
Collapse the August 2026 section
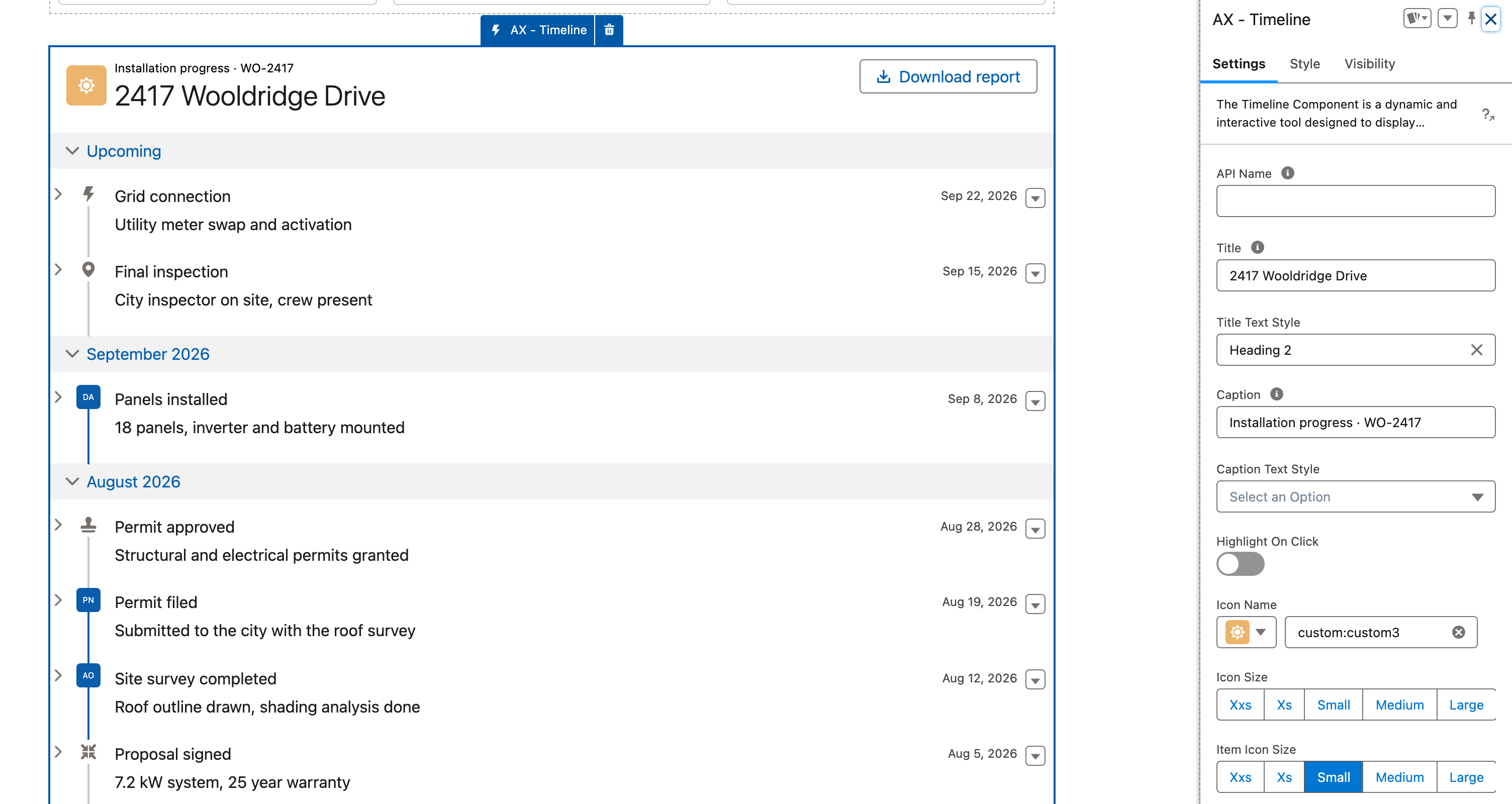[72, 482]
